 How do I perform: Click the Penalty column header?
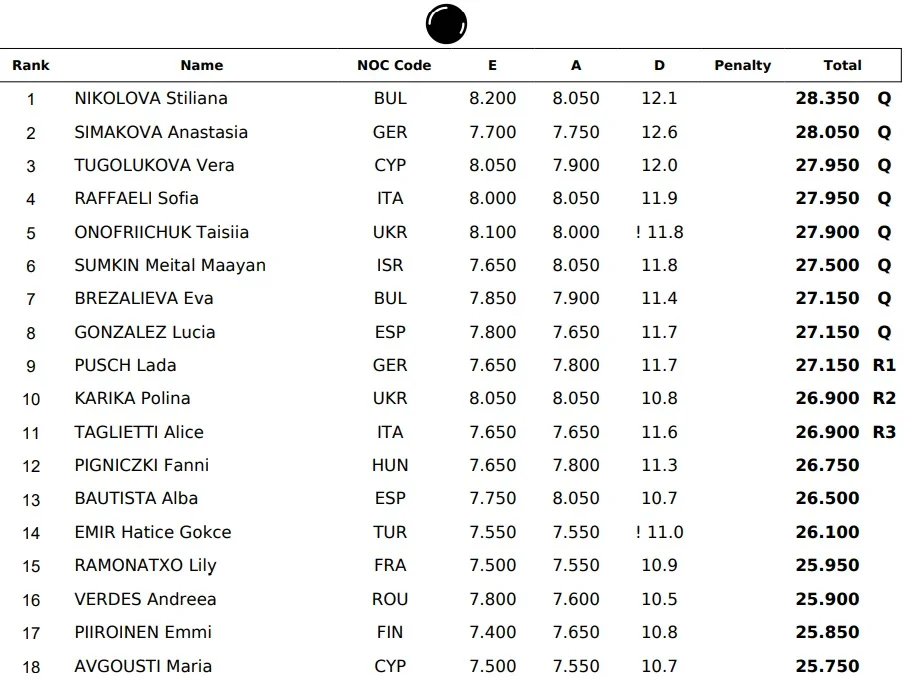coord(742,65)
